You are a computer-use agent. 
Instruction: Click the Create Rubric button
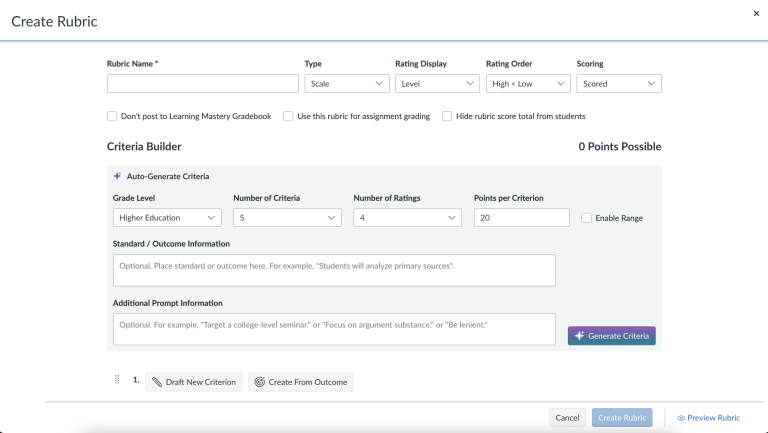tap(622, 418)
